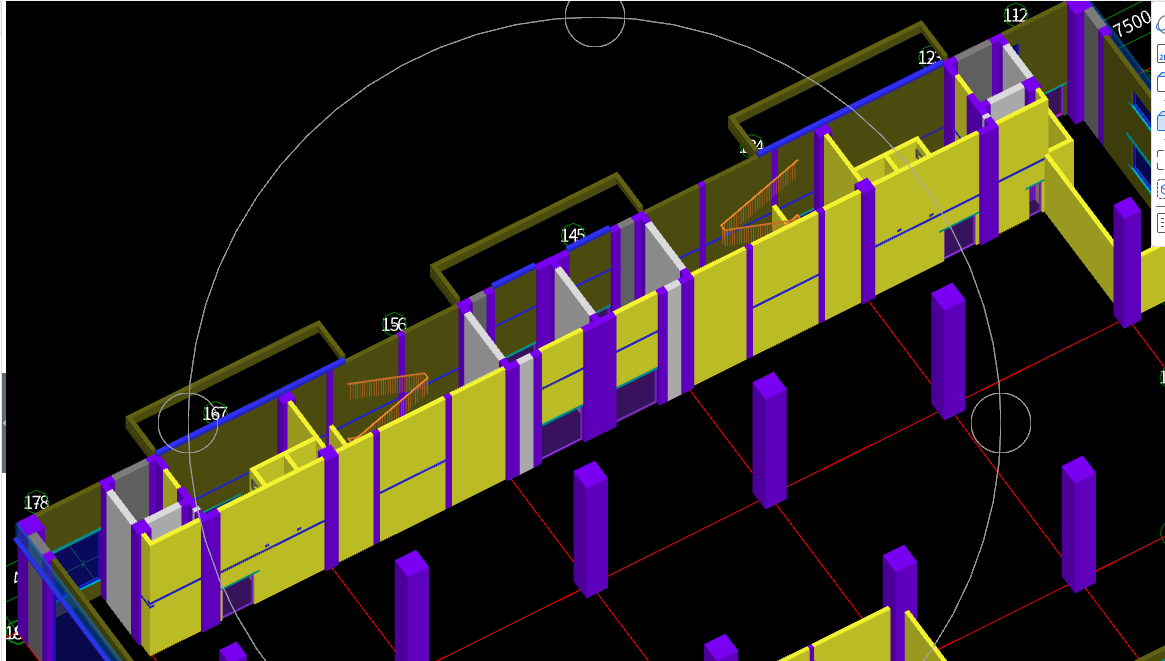Select grid axis label 145
Image resolution: width=1165 pixels, height=661 pixels.
[573, 235]
